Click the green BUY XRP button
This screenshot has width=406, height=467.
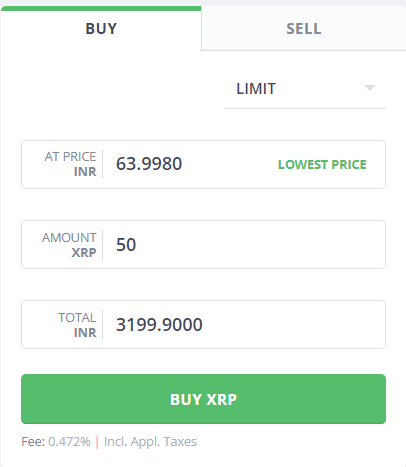coord(203,399)
